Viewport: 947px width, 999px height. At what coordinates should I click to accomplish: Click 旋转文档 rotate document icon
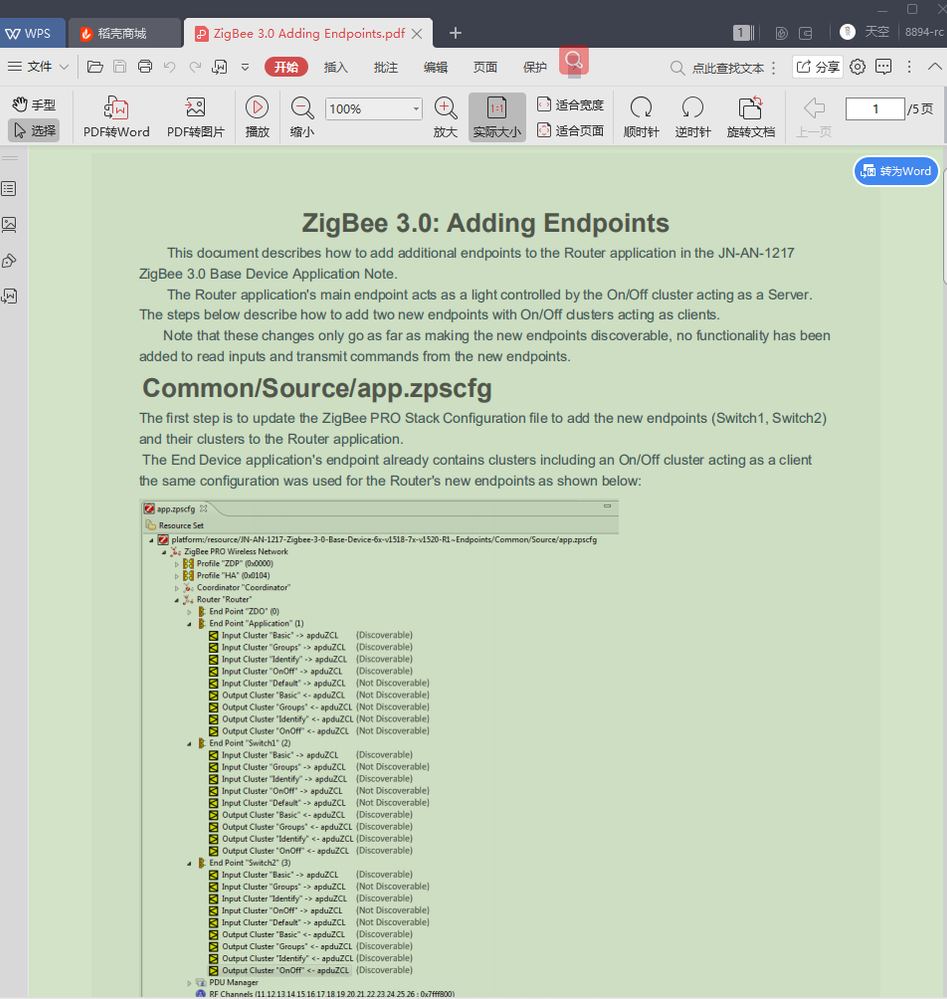click(x=751, y=117)
